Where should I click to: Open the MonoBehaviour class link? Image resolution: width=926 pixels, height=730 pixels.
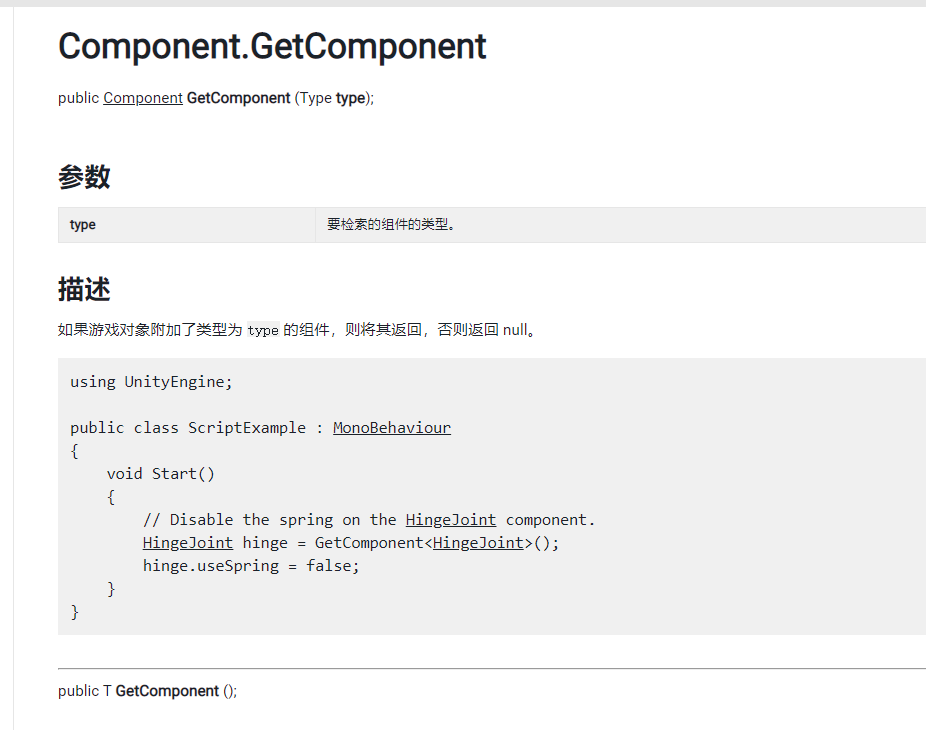pos(391,428)
